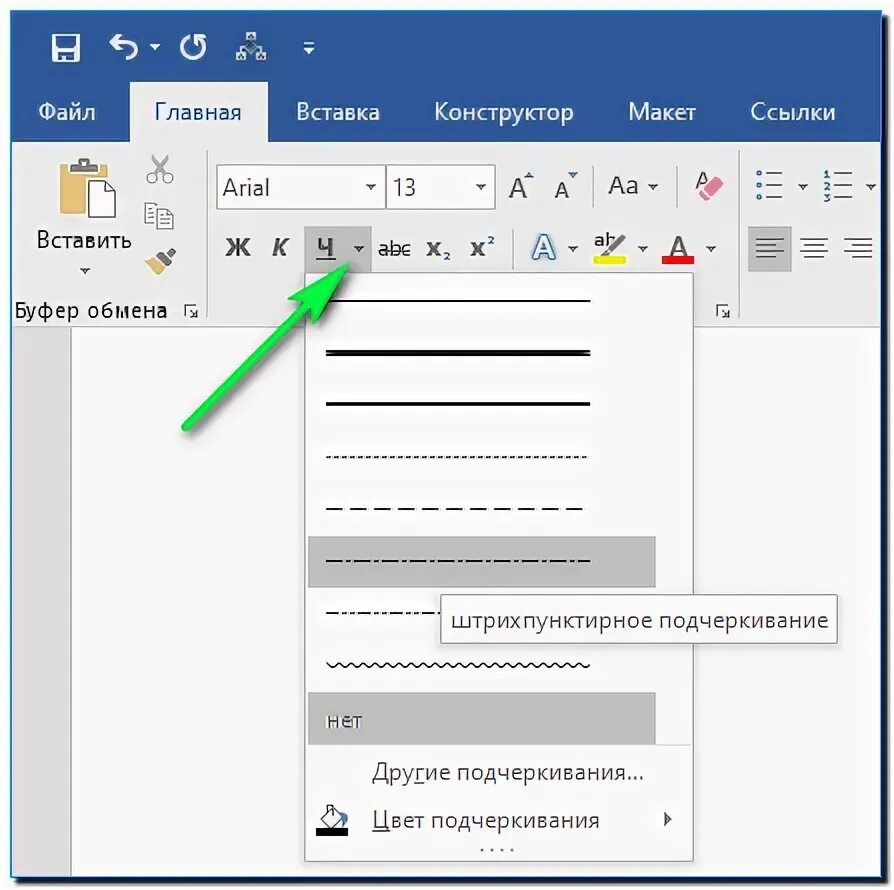Apply yellow text highlight color
This screenshot has height=890, width=894.
(609, 248)
